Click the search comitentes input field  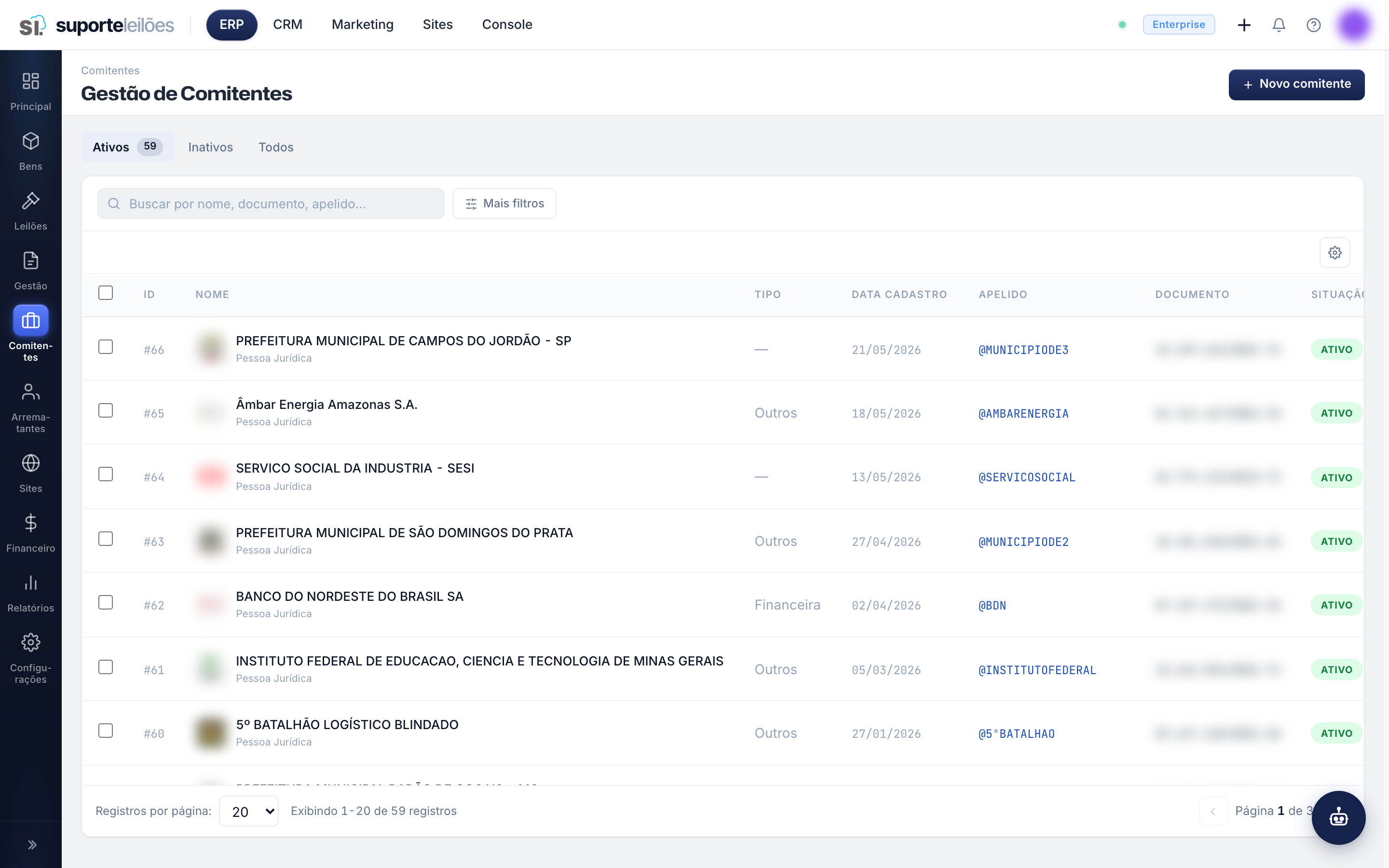coord(271,204)
